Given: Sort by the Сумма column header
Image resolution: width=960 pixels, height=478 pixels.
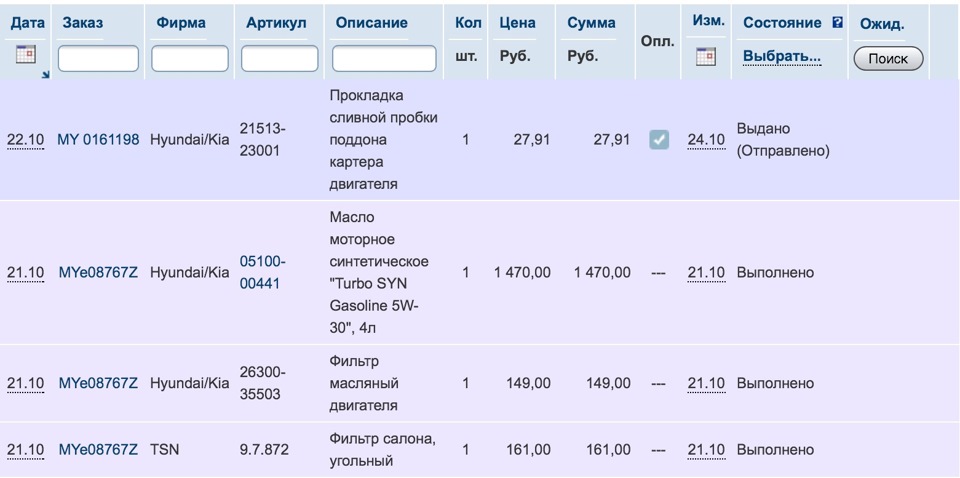Looking at the screenshot, I should pyautogui.click(x=591, y=23).
